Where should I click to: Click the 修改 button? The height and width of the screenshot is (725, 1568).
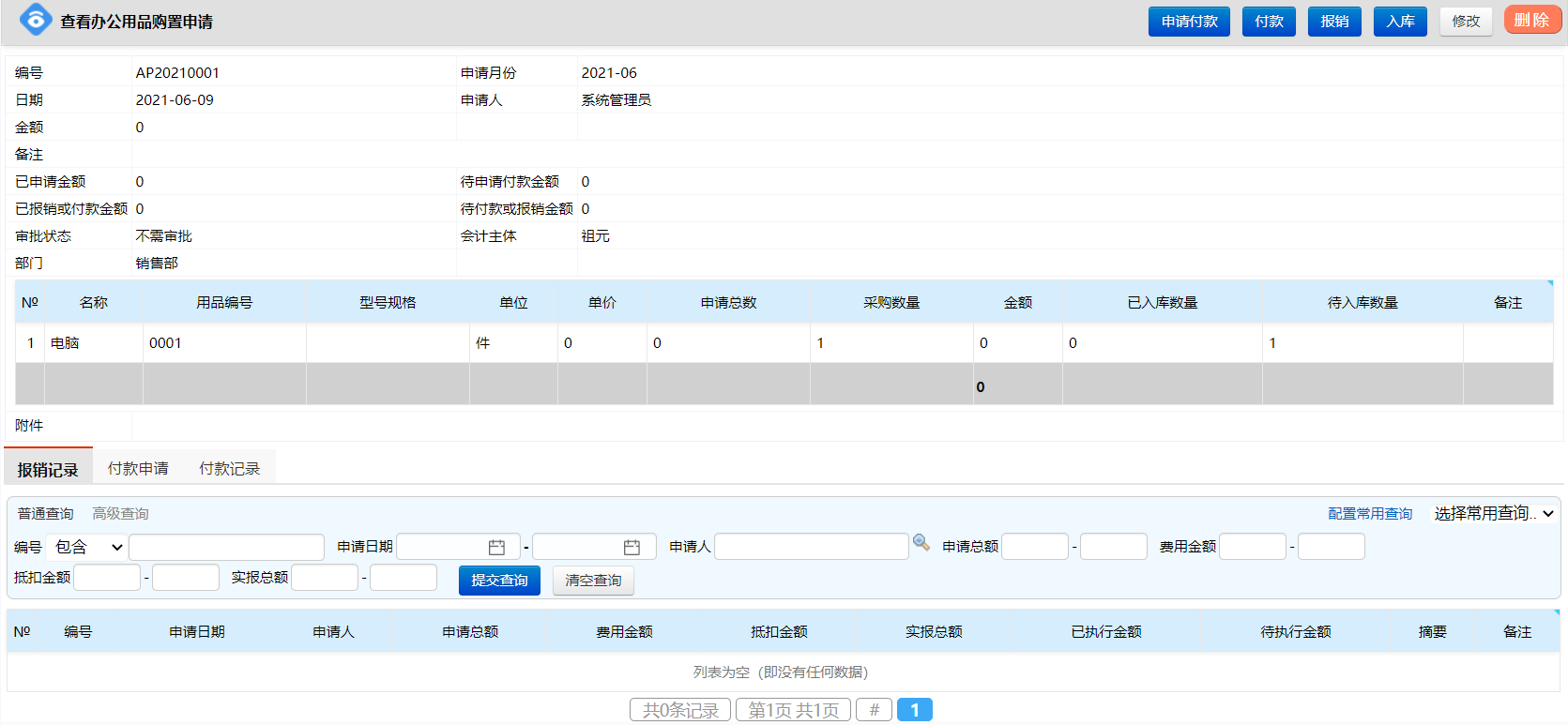(x=1466, y=22)
